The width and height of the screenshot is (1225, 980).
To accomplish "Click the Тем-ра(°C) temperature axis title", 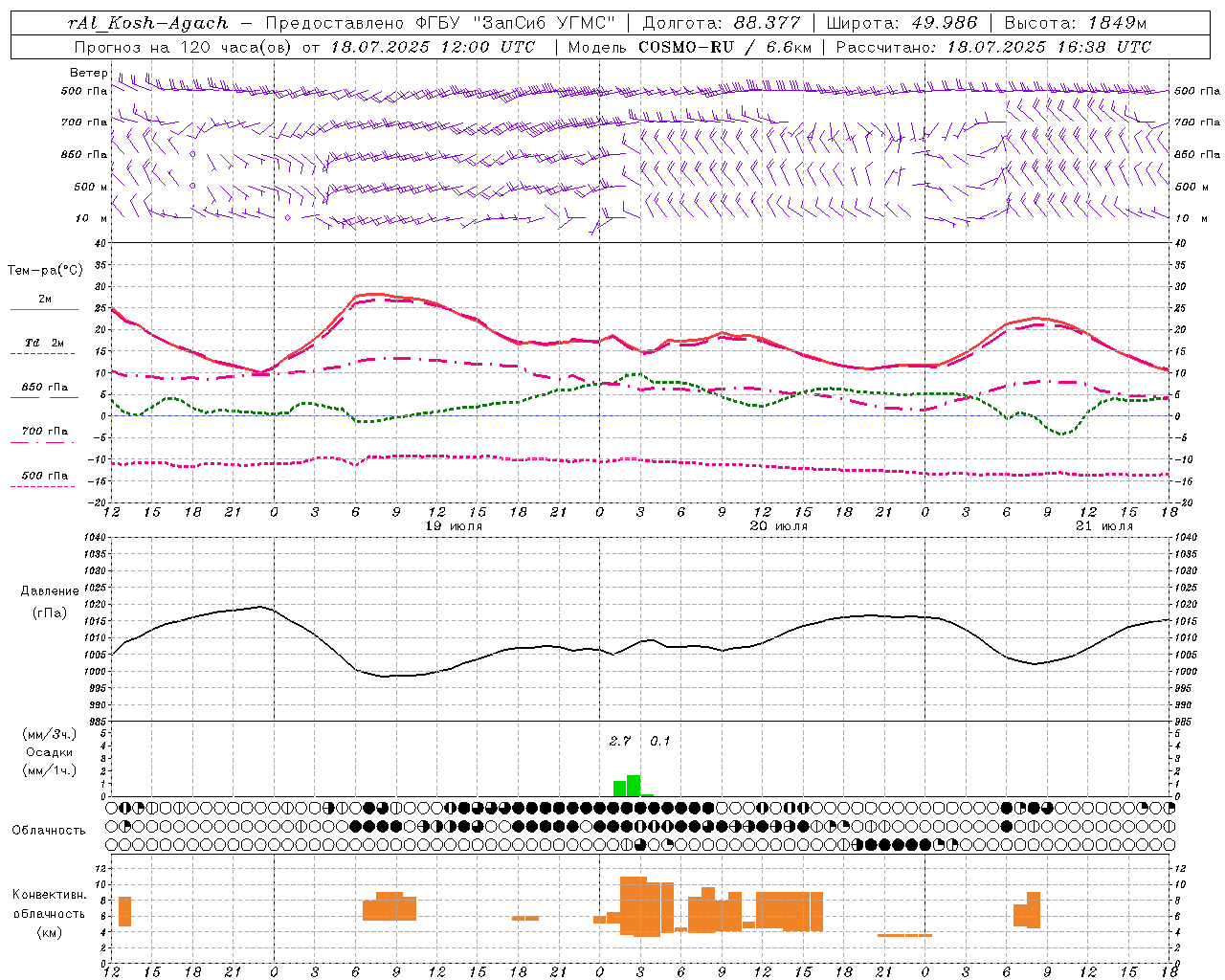I will point(45,271).
